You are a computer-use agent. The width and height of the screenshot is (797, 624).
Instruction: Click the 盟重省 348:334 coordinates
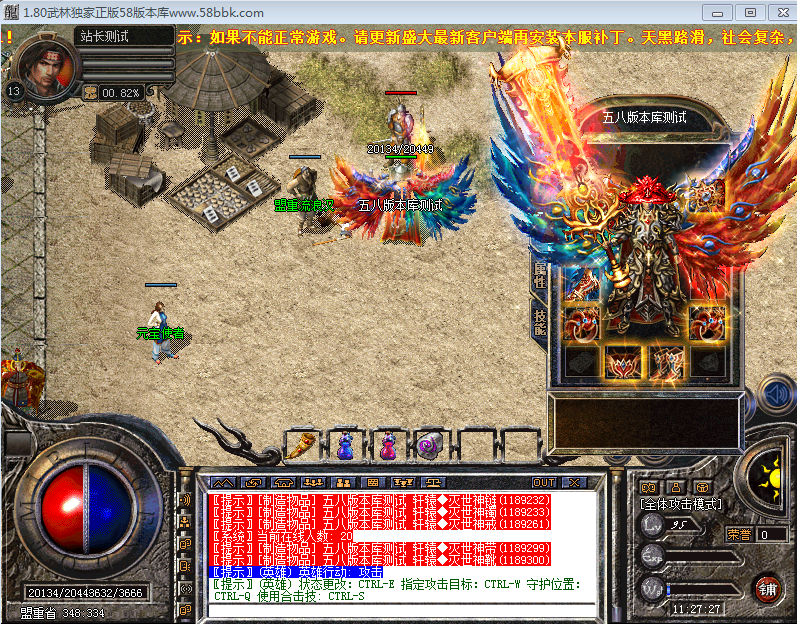[x=62, y=613]
